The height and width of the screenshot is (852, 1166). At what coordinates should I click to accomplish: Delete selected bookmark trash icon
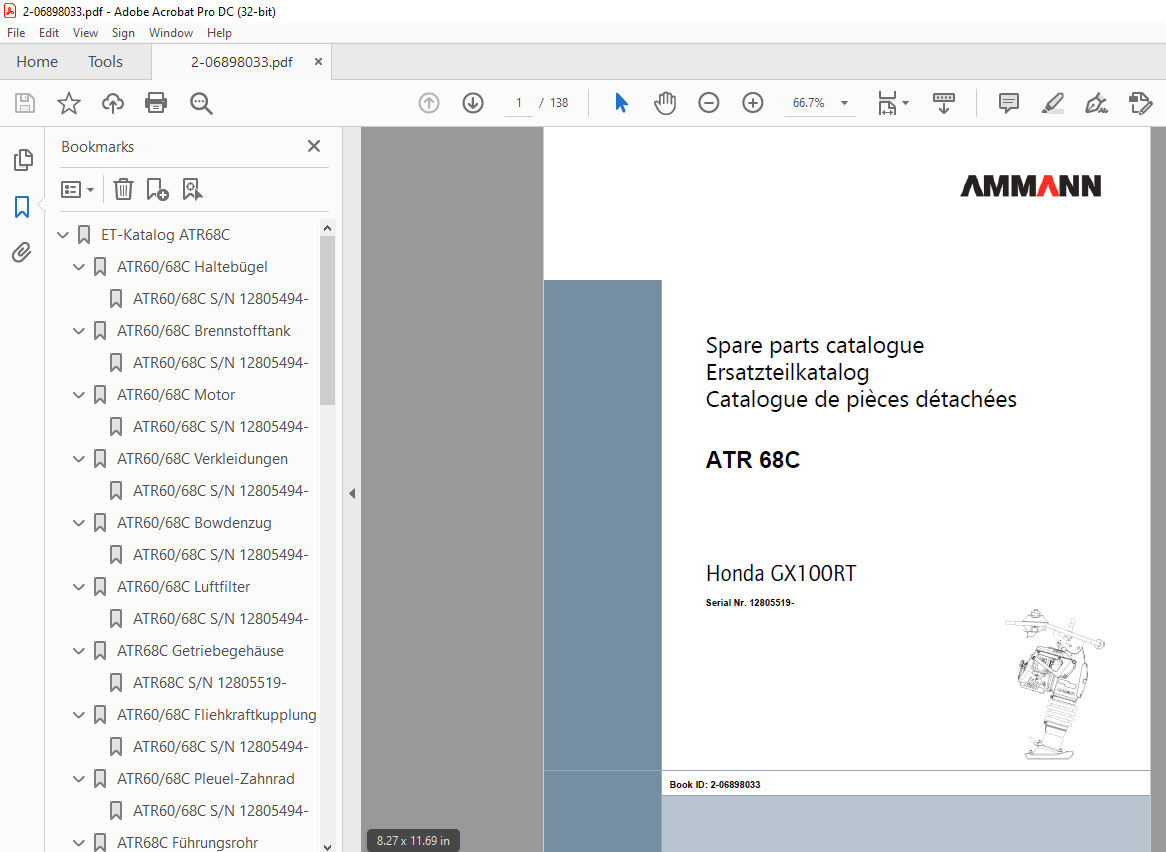click(x=123, y=190)
